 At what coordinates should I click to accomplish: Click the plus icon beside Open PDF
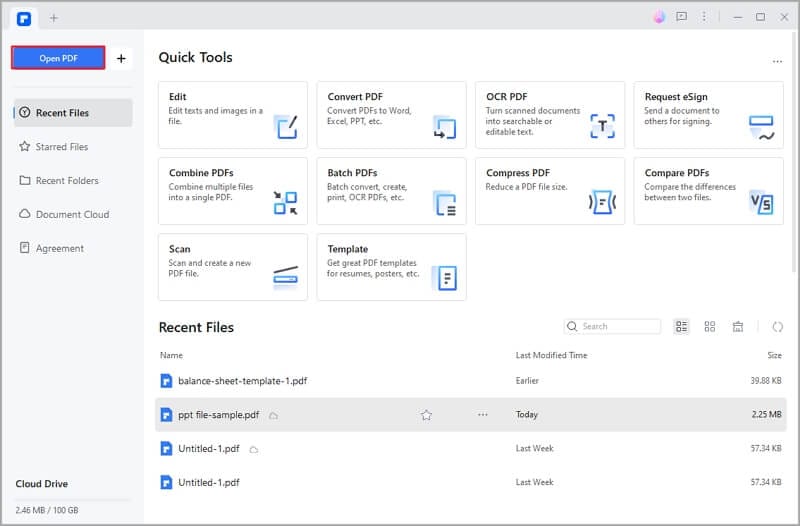point(121,58)
